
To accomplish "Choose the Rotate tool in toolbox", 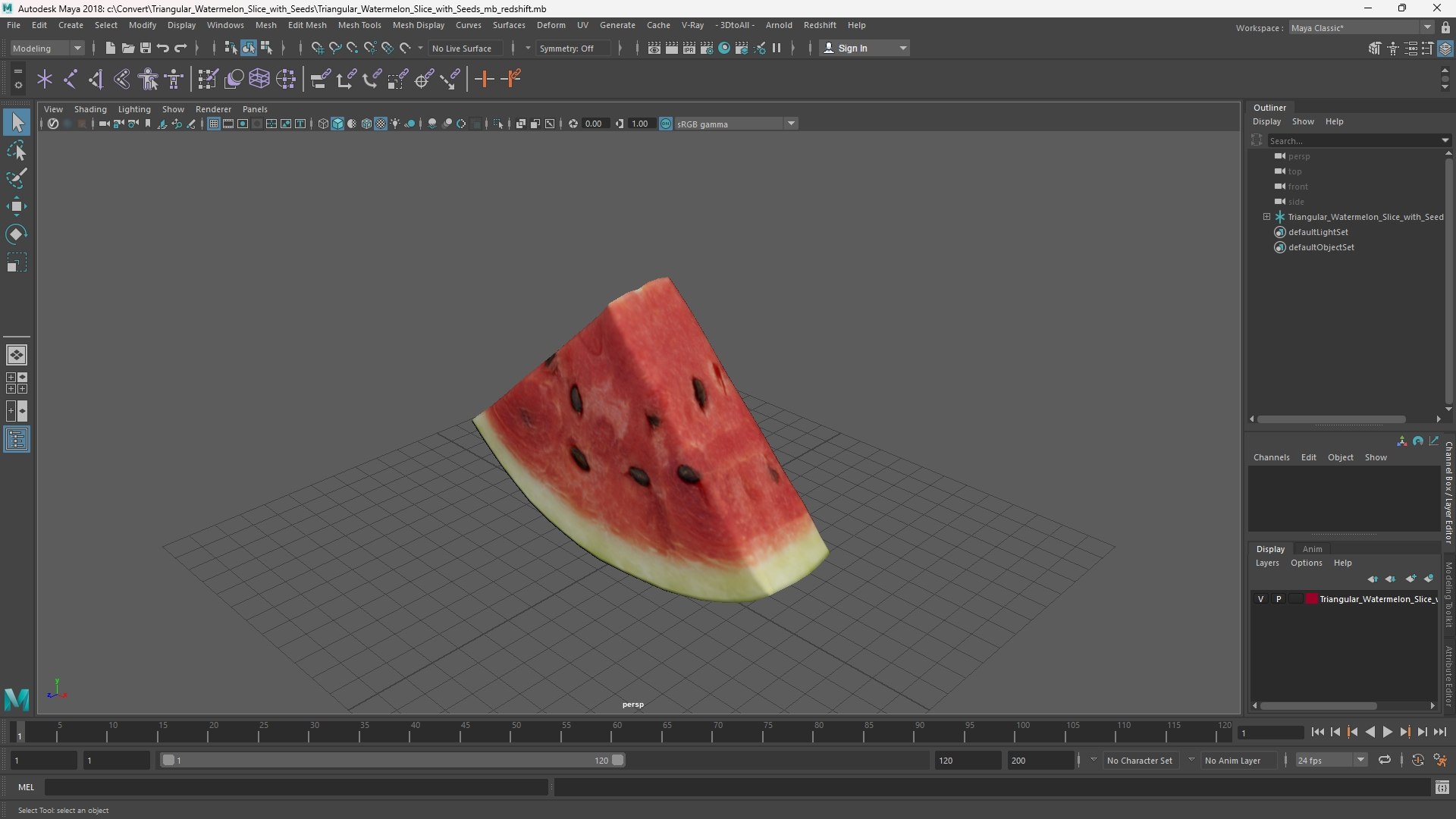I will pyautogui.click(x=17, y=234).
